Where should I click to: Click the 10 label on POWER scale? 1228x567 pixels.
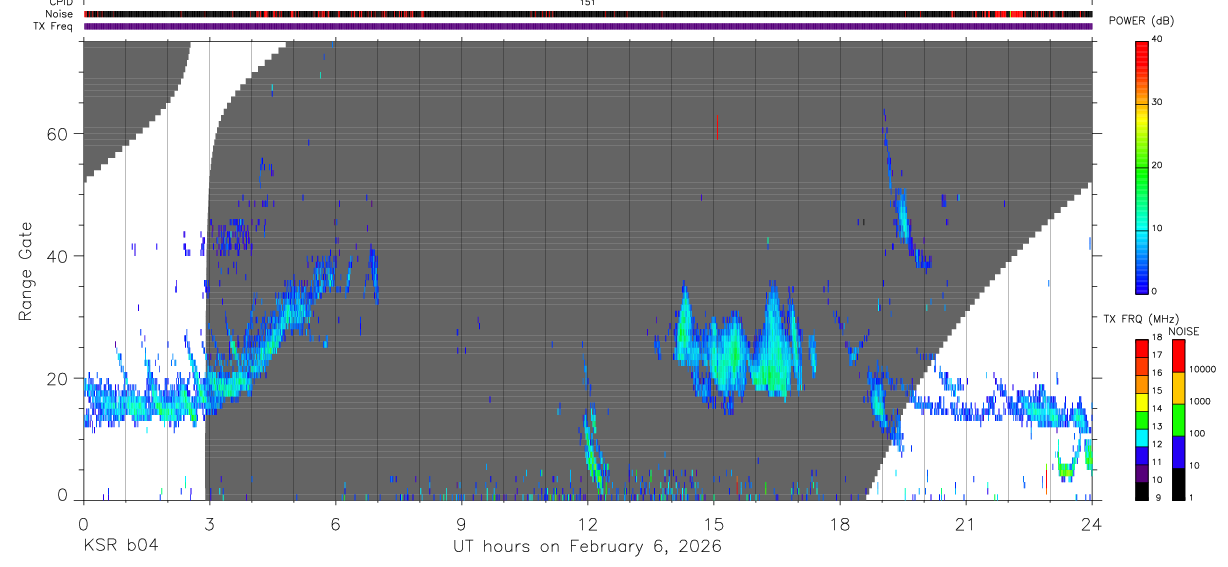coord(1157,228)
